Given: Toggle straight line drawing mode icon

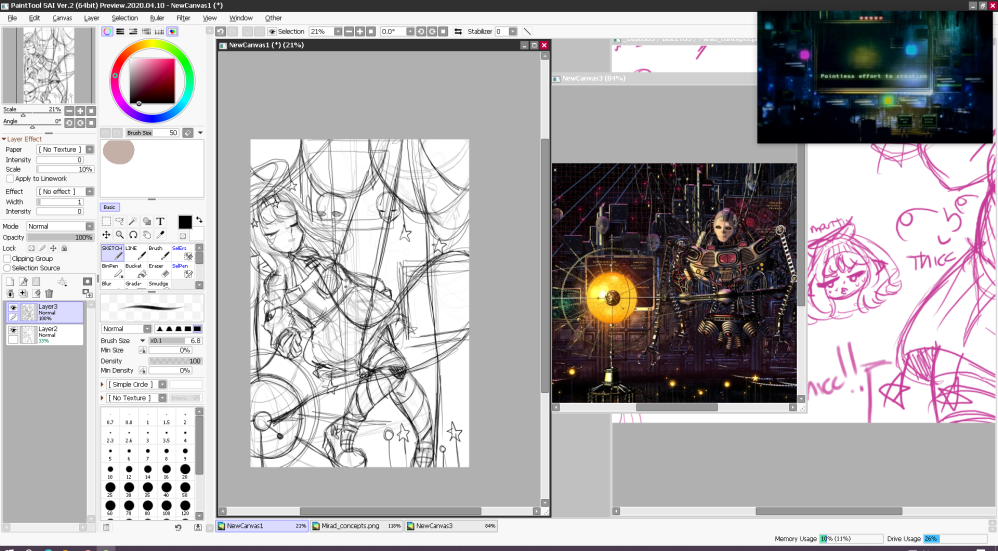Looking at the screenshot, I should pyautogui.click(x=527, y=31).
